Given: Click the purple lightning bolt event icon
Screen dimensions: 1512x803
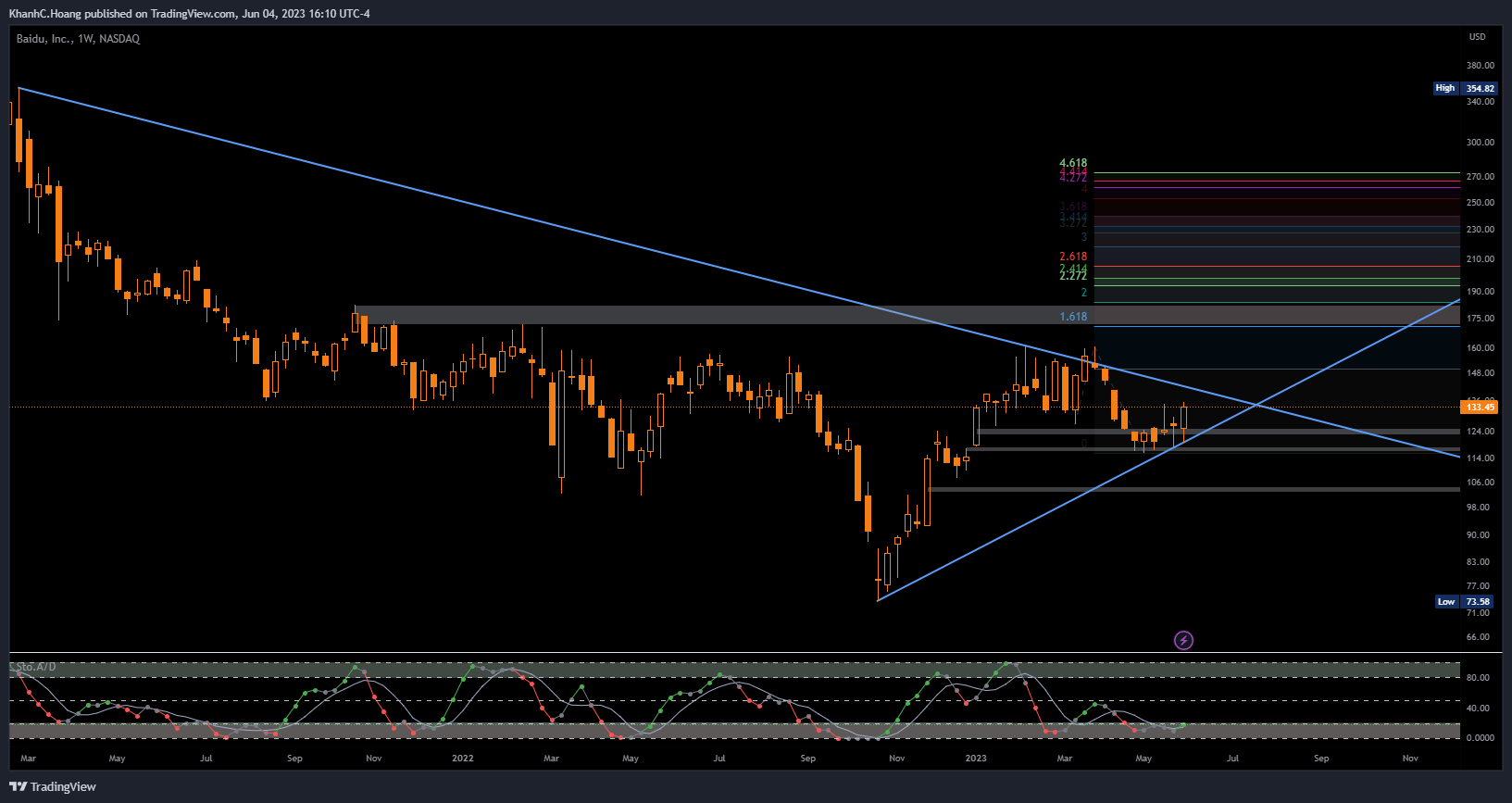Looking at the screenshot, I should click(x=1183, y=640).
